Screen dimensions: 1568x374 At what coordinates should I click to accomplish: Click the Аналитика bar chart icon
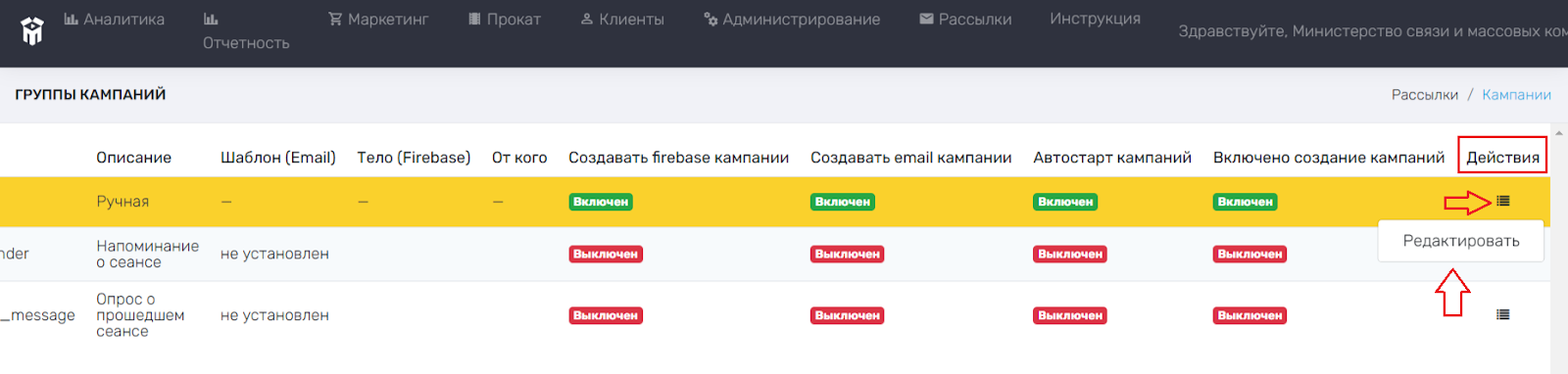click(71, 19)
